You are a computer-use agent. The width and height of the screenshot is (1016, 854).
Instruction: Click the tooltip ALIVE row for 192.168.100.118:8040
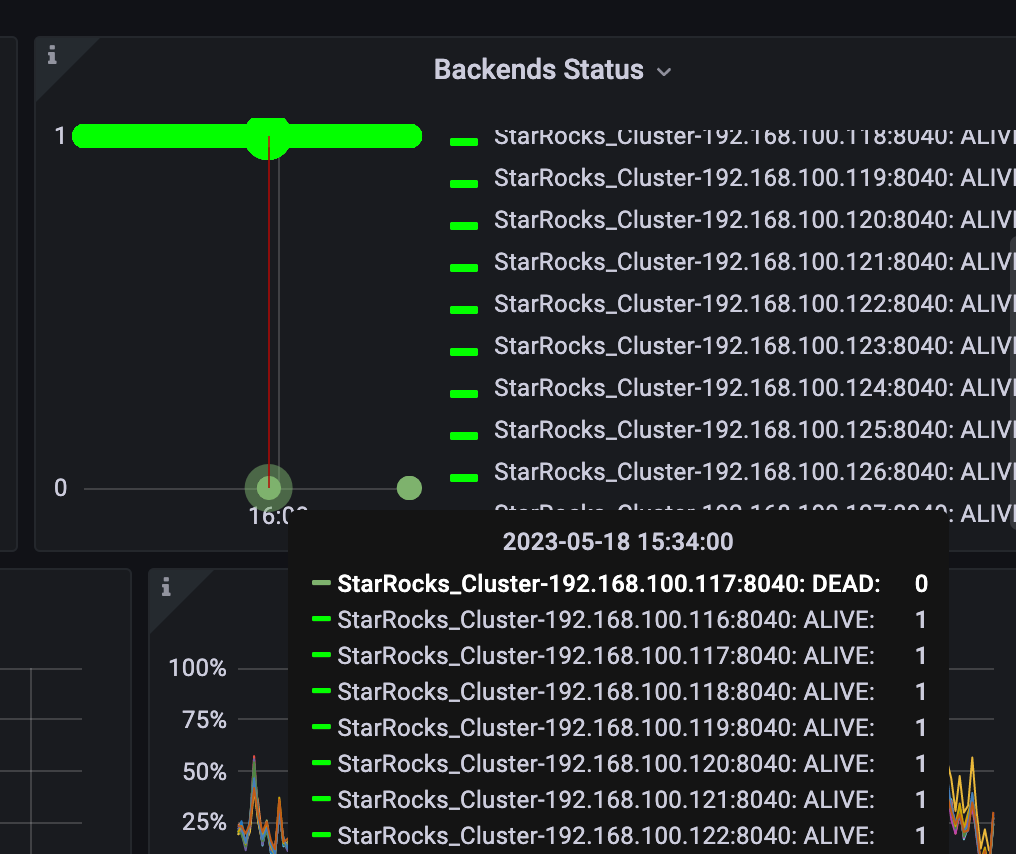pos(619,692)
